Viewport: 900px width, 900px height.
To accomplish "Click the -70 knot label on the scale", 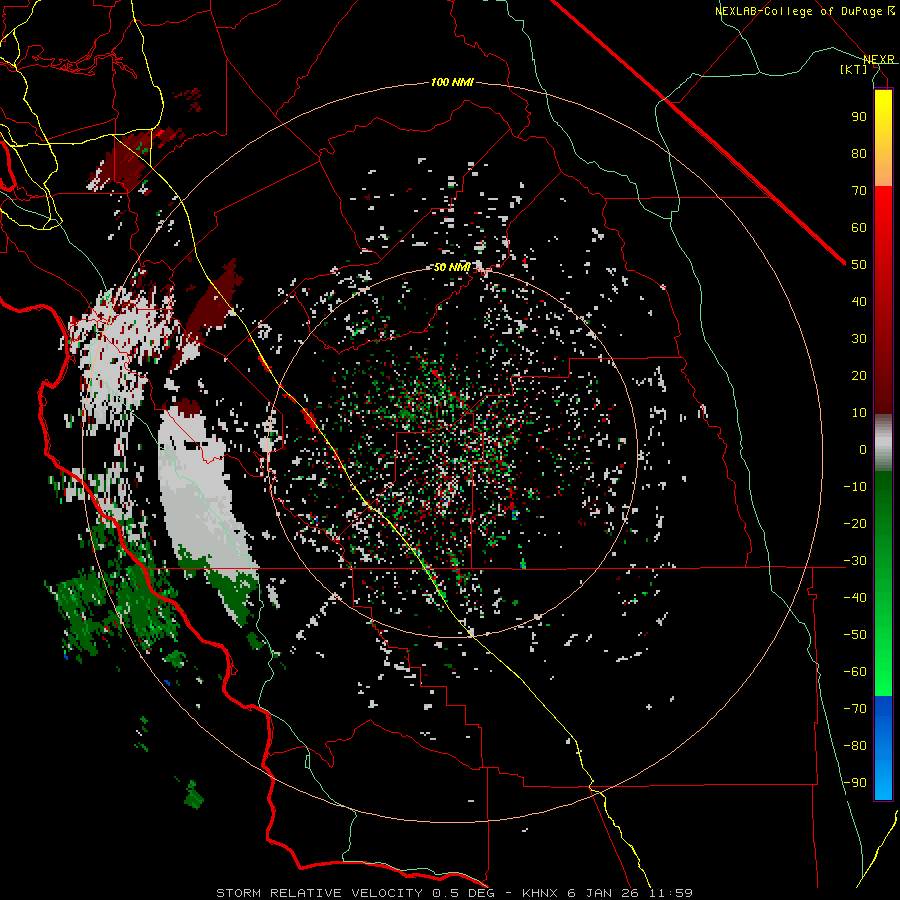I will pos(855,709).
